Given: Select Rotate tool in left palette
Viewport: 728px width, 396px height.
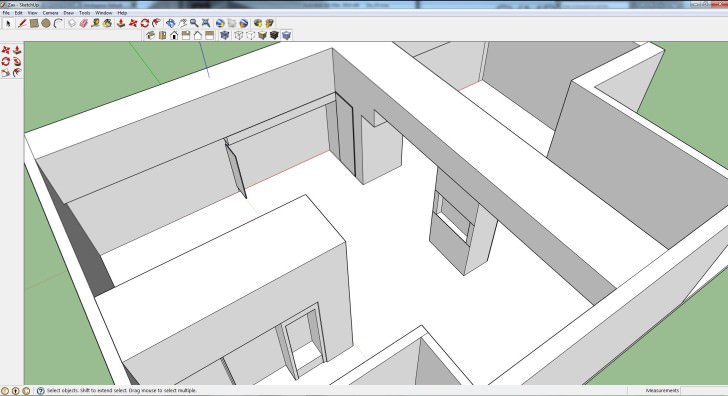Looking at the screenshot, I should click(x=6, y=61).
